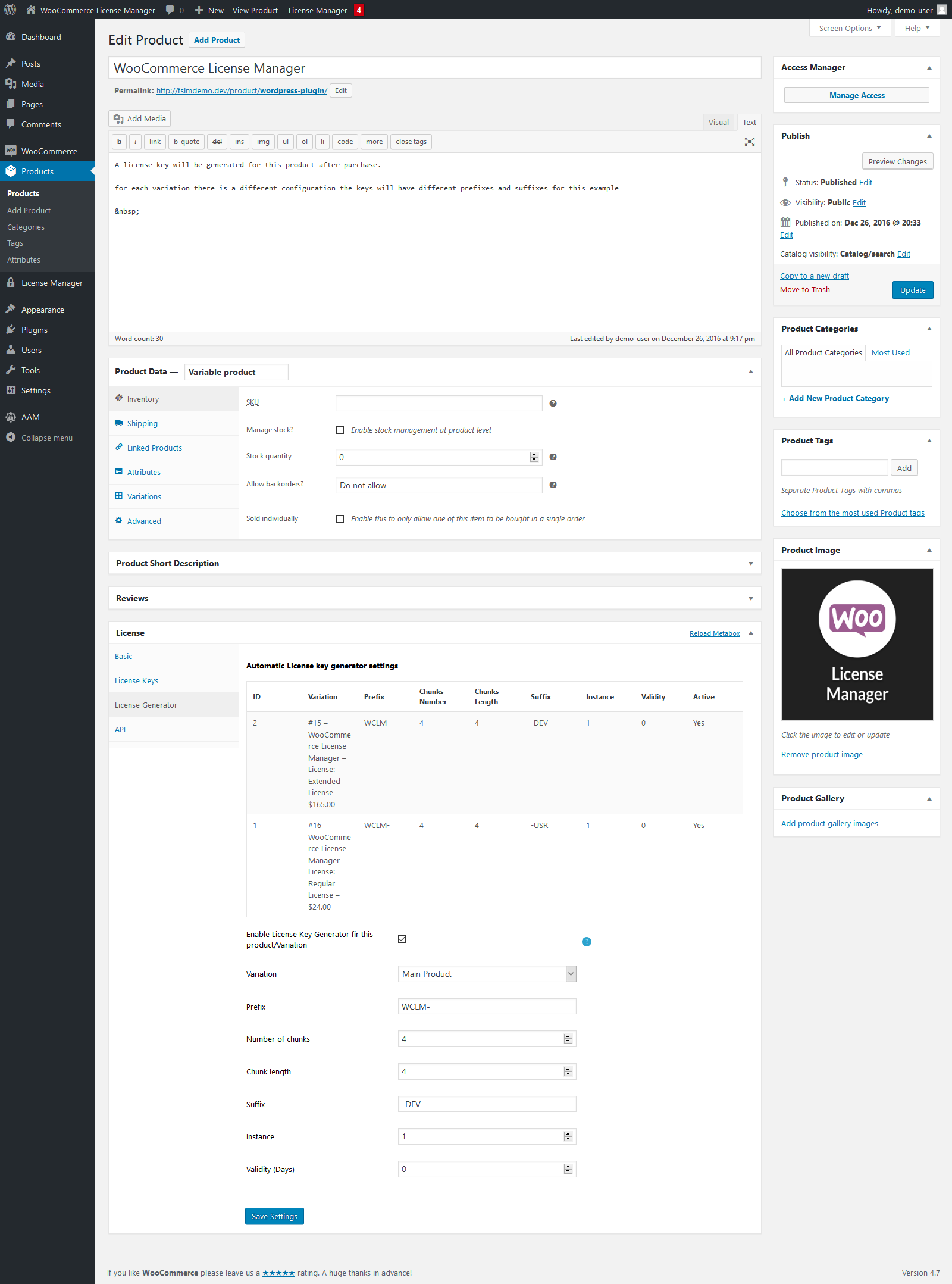The image size is (952, 1284).
Task: Click the b-quote editor button
Action: pyautogui.click(x=186, y=142)
